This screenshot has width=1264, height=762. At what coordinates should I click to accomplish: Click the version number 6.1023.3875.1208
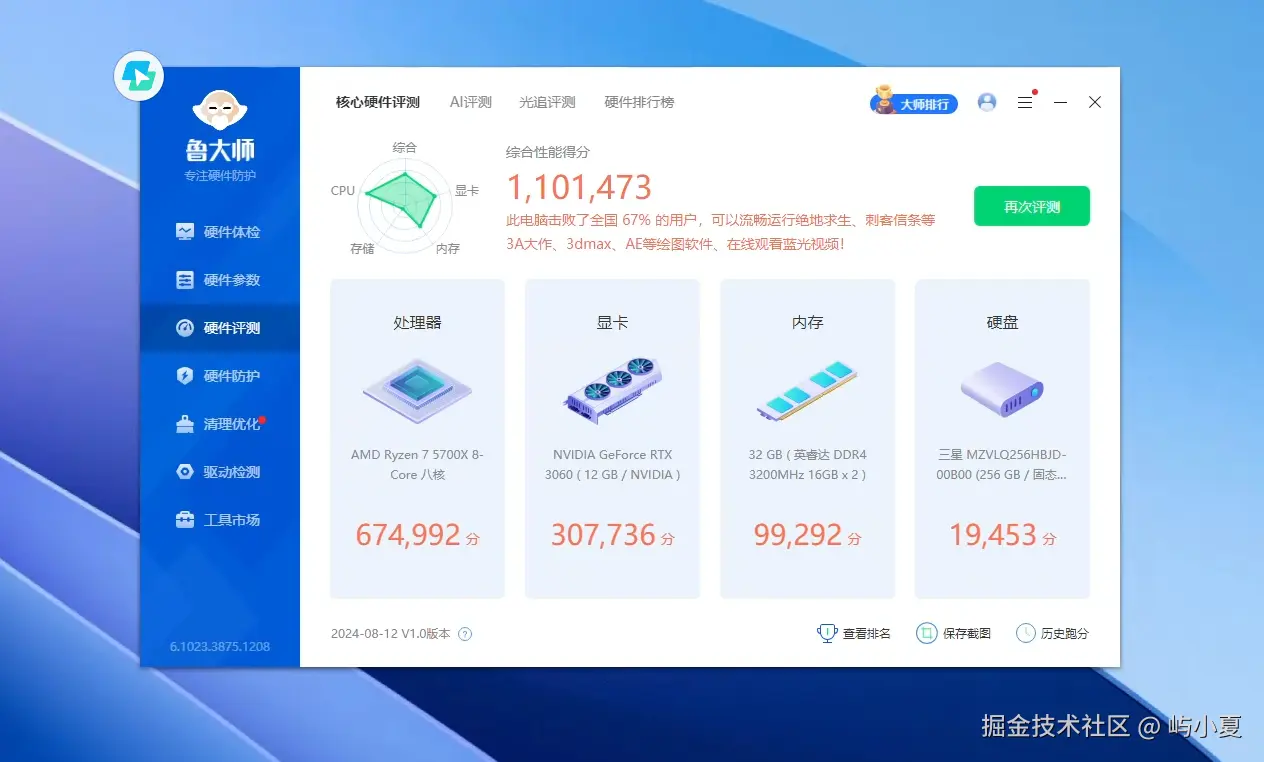tap(220, 647)
